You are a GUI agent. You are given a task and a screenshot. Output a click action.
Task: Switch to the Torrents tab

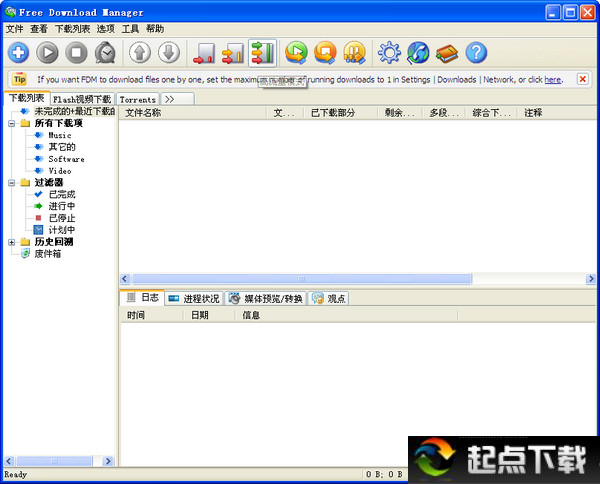[x=138, y=99]
